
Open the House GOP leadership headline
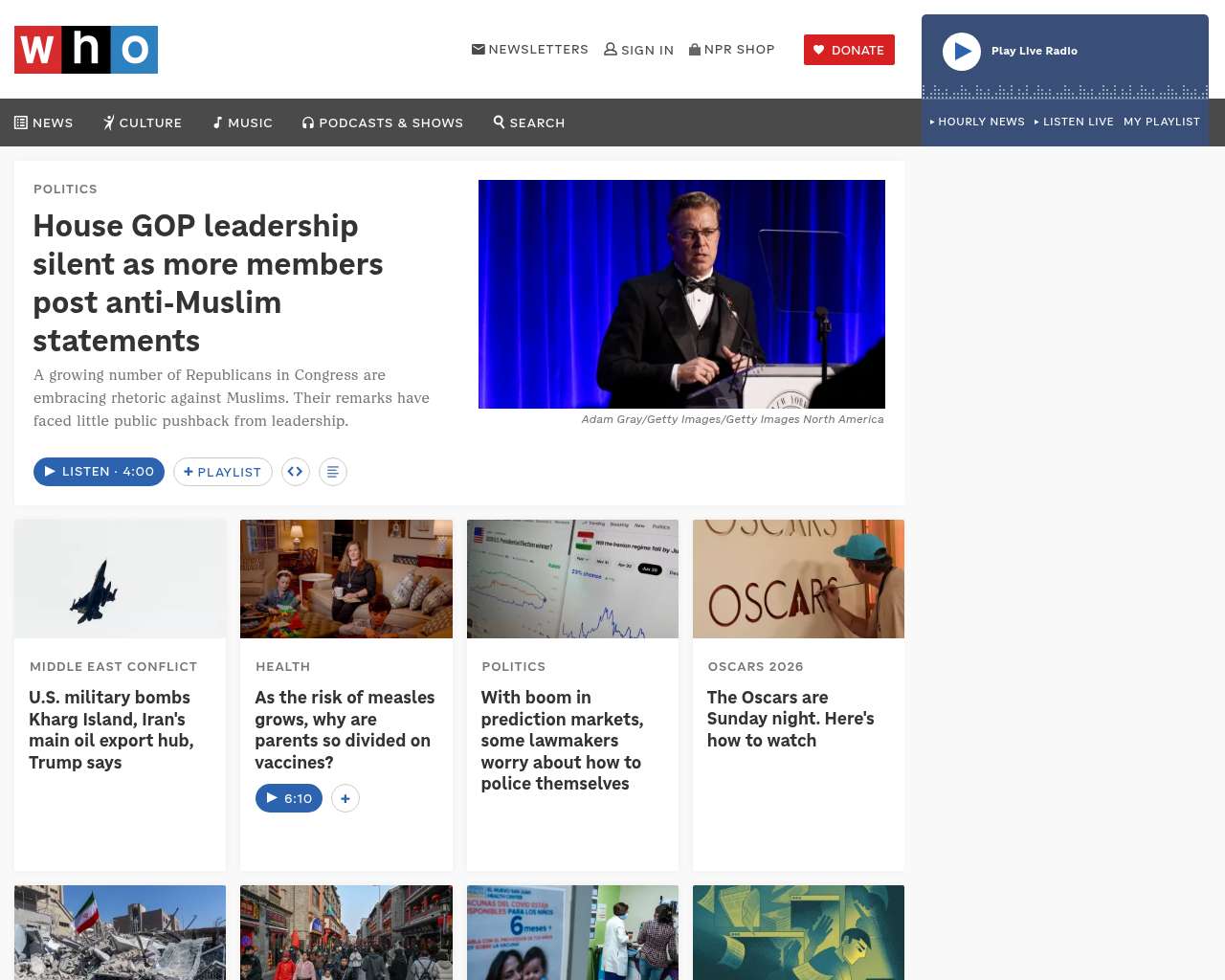pyautogui.click(x=208, y=283)
